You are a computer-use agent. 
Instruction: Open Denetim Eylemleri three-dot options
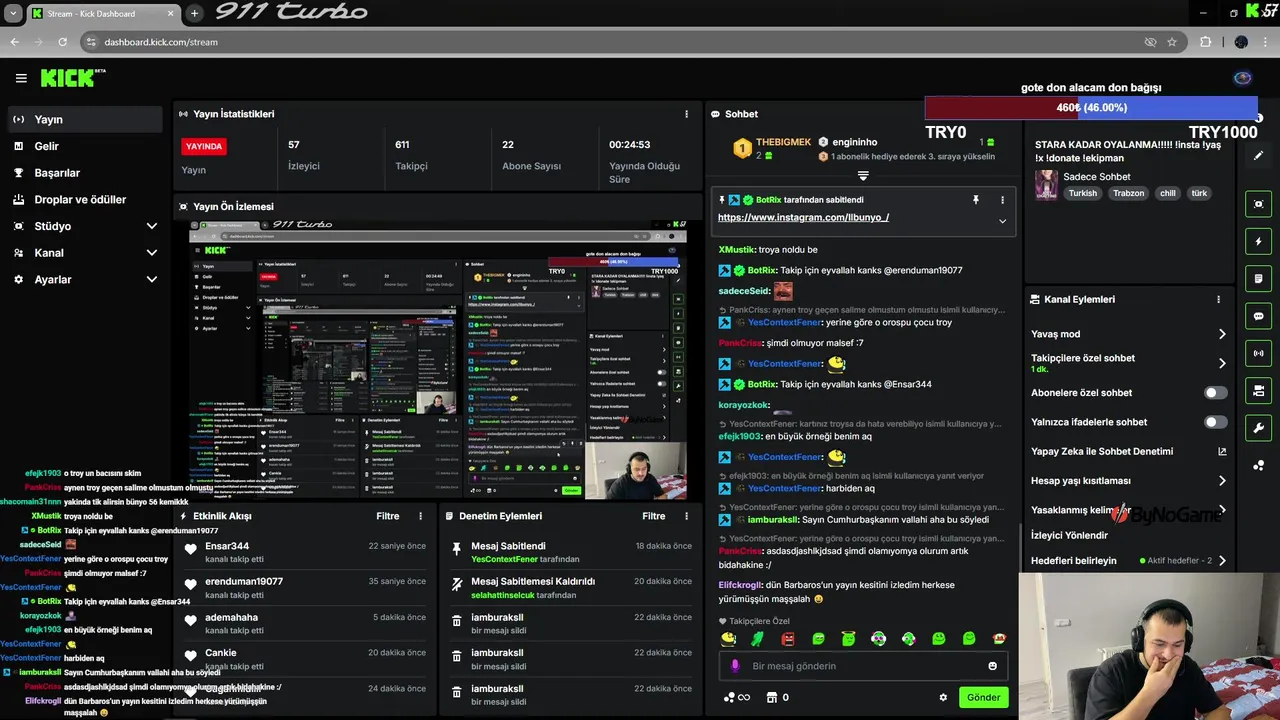click(x=686, y=516)
